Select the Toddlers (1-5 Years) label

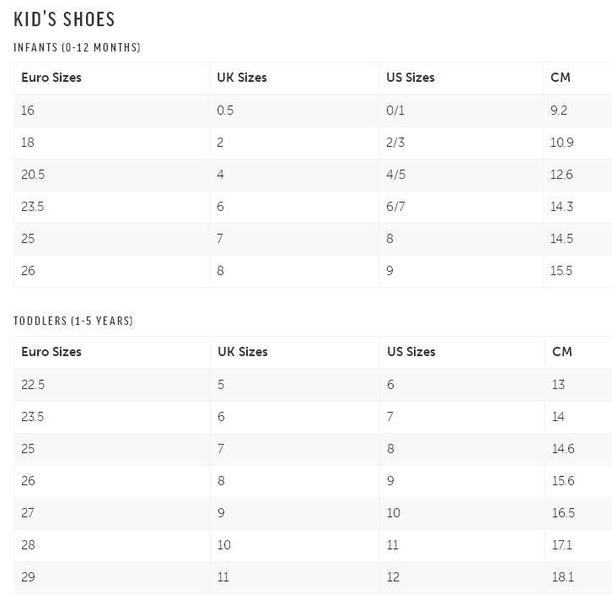click(x=73, y=321)
